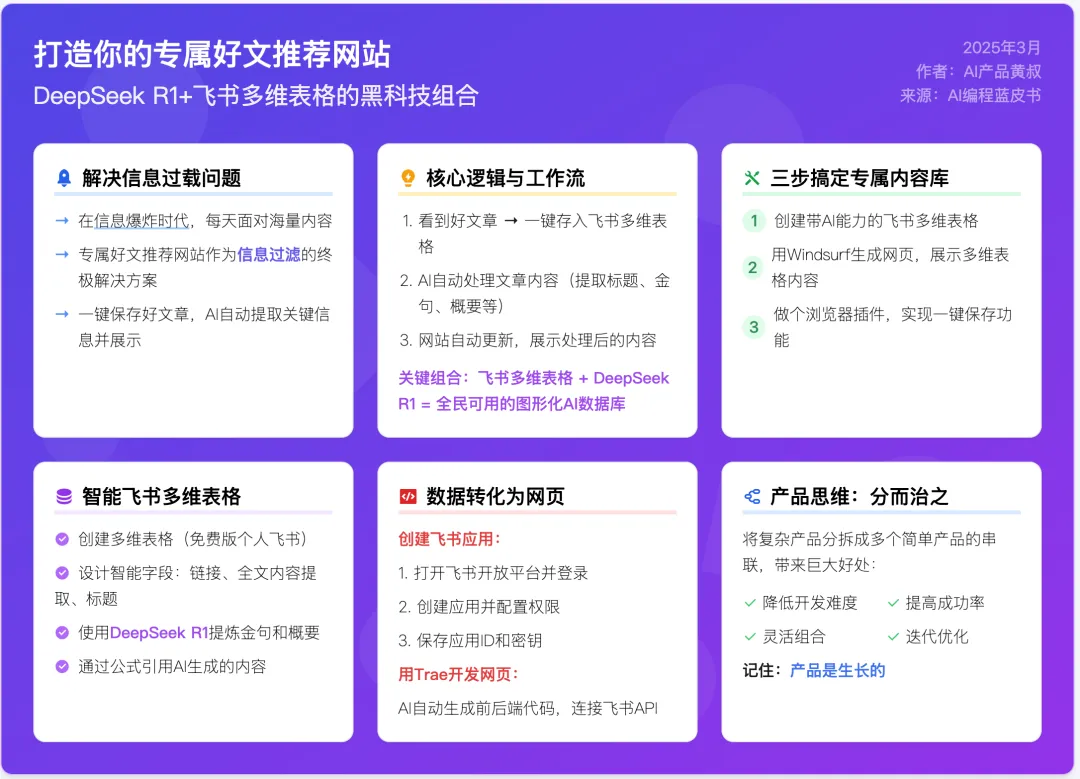Image resolution: width=1080 pixels, height=779 pixels.
Task: Click the 记住： label
Action: 762,671
